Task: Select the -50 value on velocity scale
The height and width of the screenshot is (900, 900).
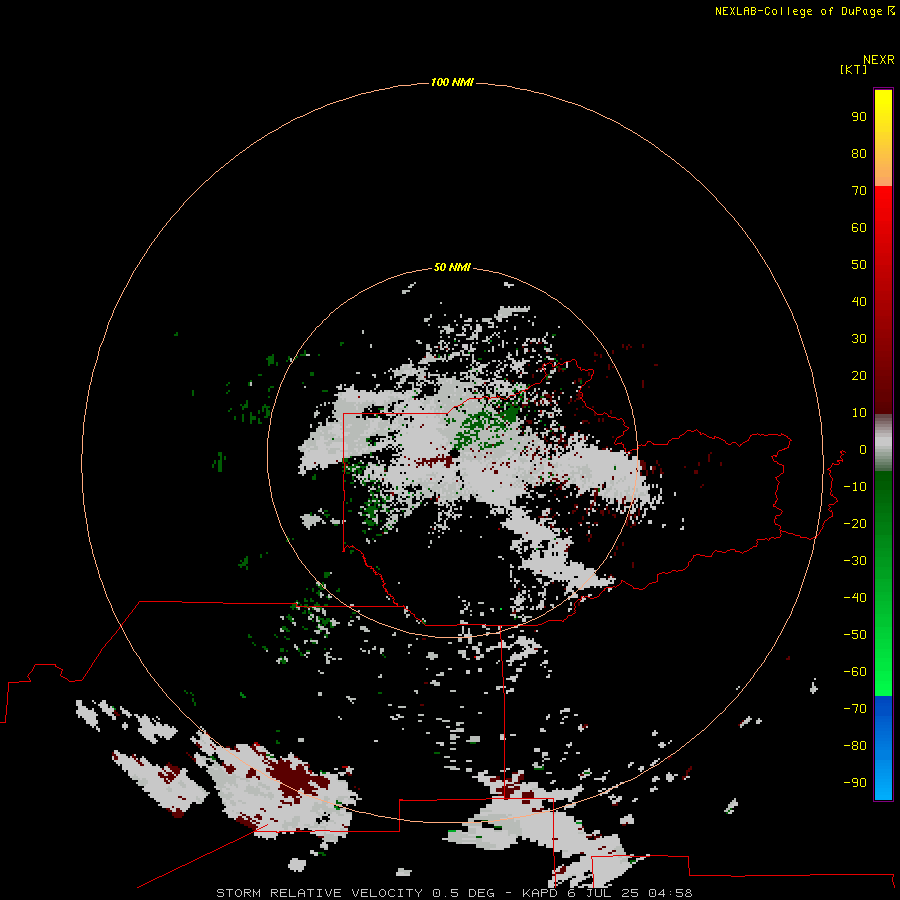Action: tap(855, 635)
